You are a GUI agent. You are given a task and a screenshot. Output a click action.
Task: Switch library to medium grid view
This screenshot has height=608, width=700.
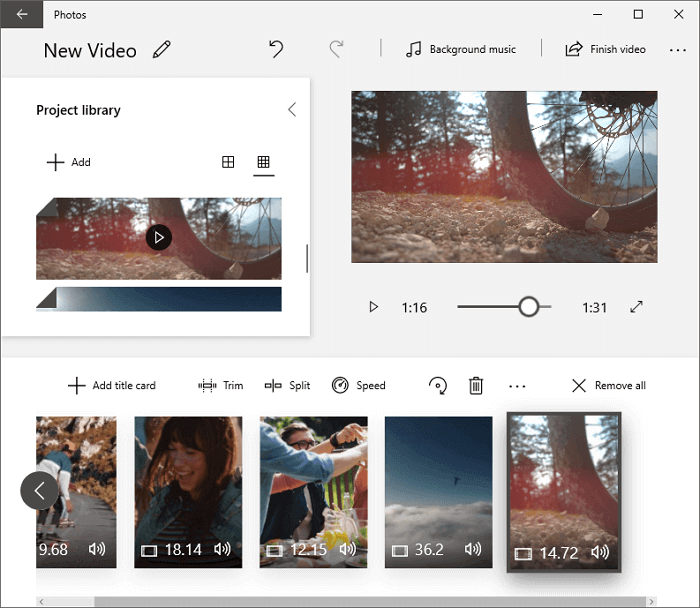pyautogui.click(x=228, y=162)
